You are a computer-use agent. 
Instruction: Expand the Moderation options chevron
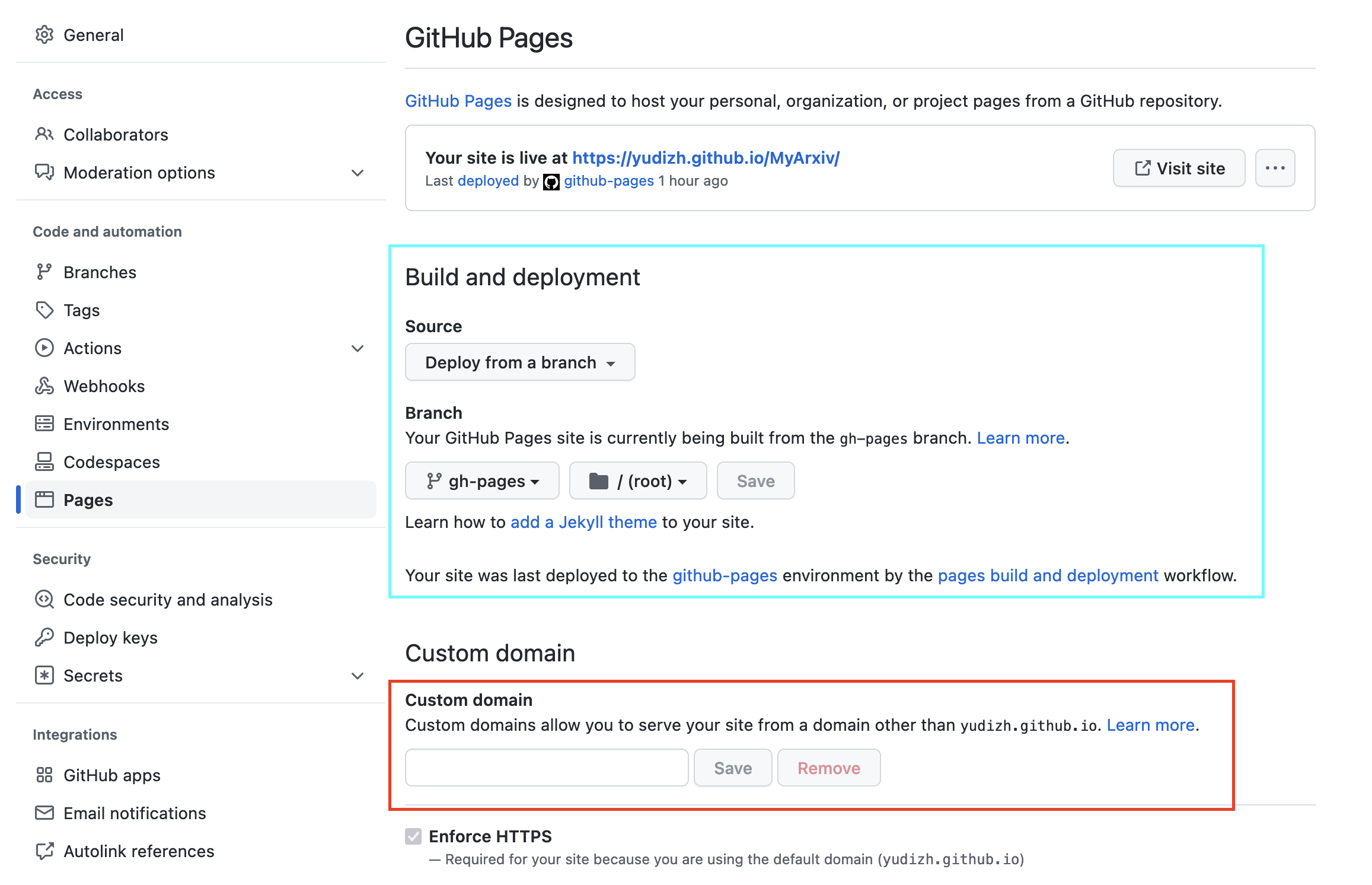click(x=357, y=173)
